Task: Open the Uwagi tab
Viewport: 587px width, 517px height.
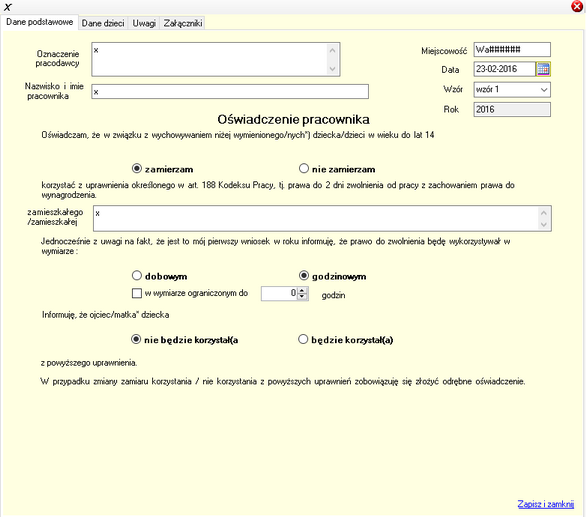Action: pyautogui.click(x=144, y=23)
